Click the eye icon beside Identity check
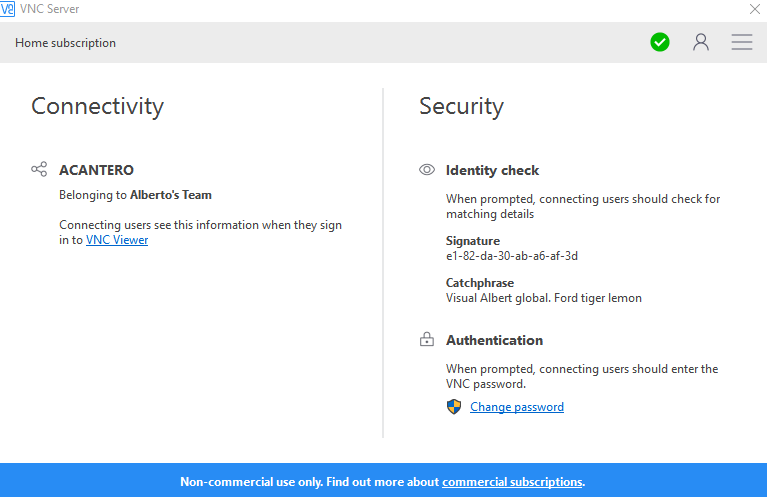The image size is (767, 497). [427, 170]
